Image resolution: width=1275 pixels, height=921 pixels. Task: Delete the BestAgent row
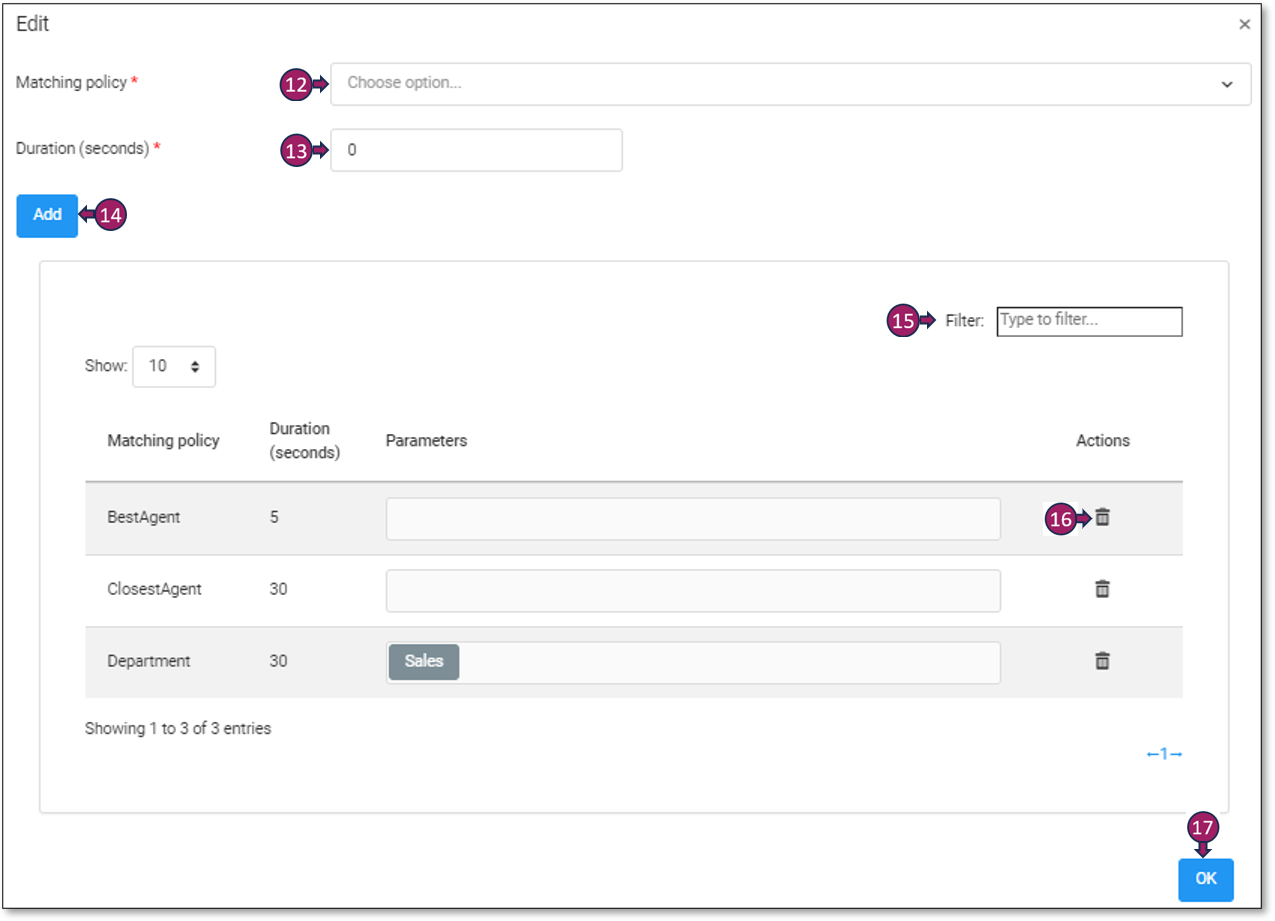point(1102,517)
